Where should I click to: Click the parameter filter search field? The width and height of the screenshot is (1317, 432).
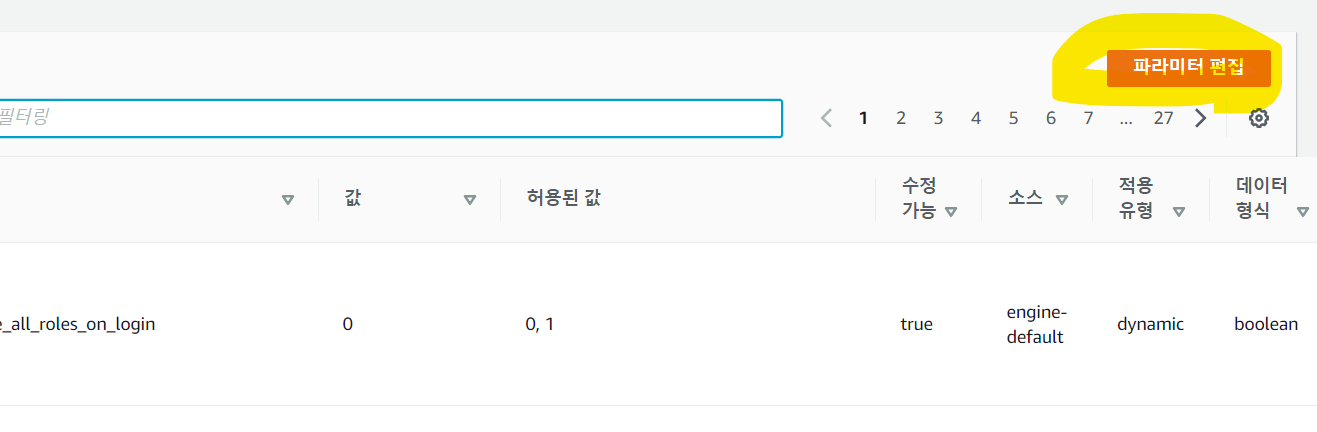(x=390, y=118)
